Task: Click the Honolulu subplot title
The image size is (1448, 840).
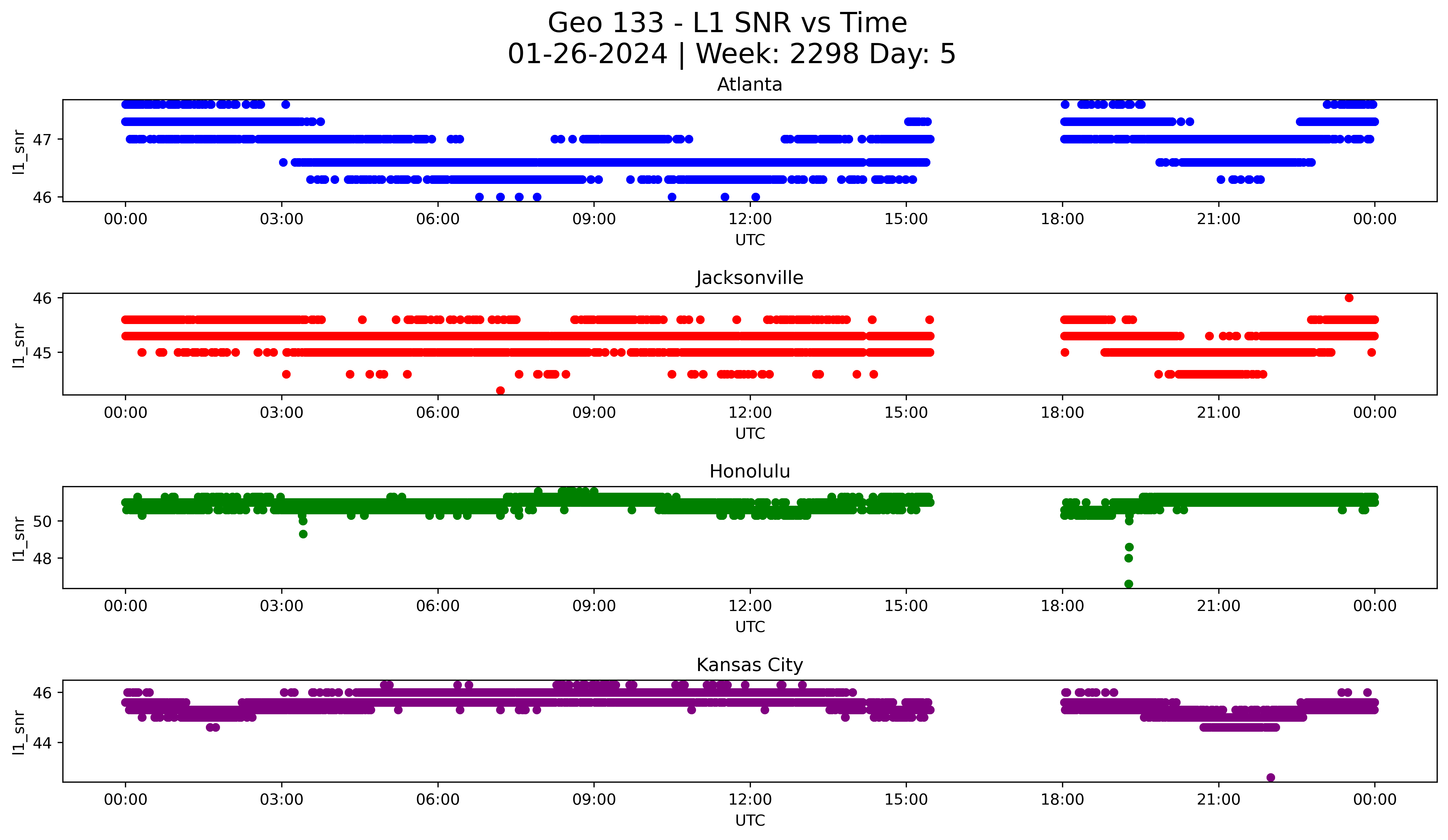Action: tap(749, 471)
